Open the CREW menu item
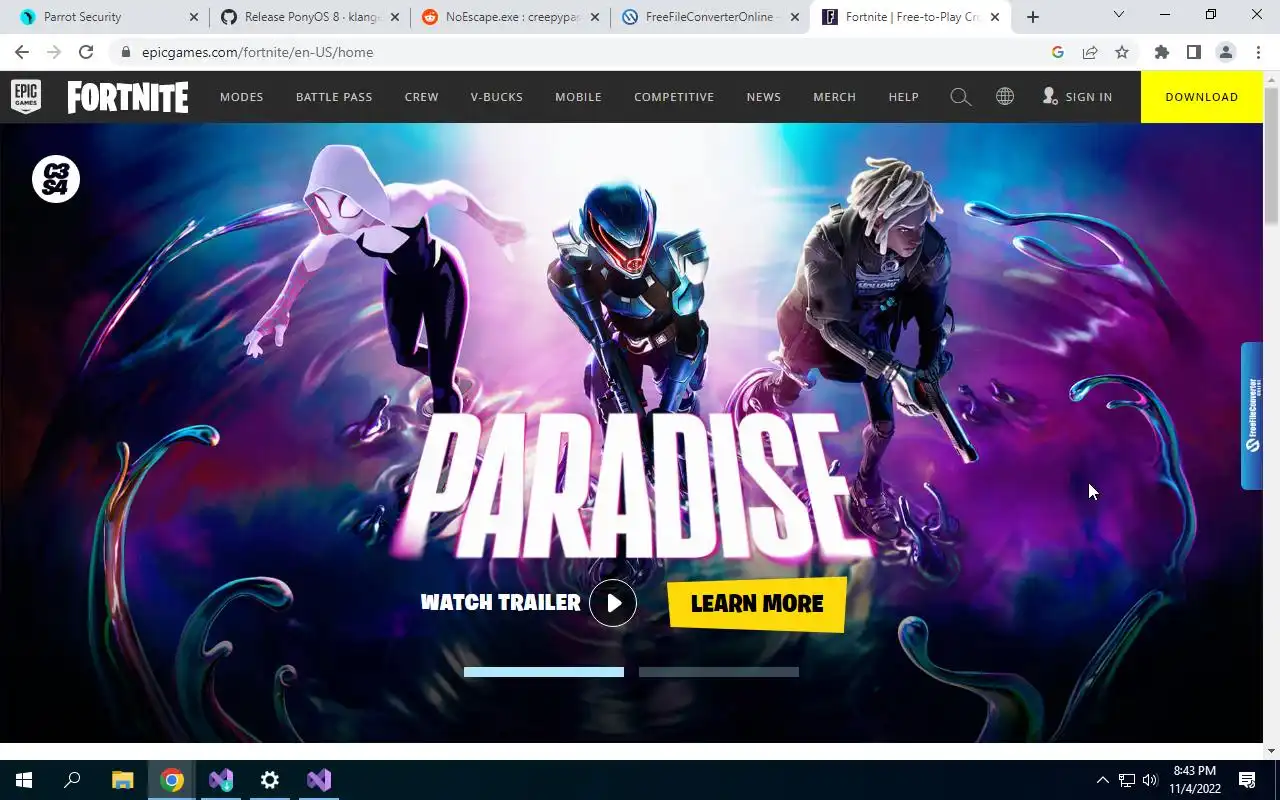This screenshot has height=800, width=1280. click(x=422, y=97)
